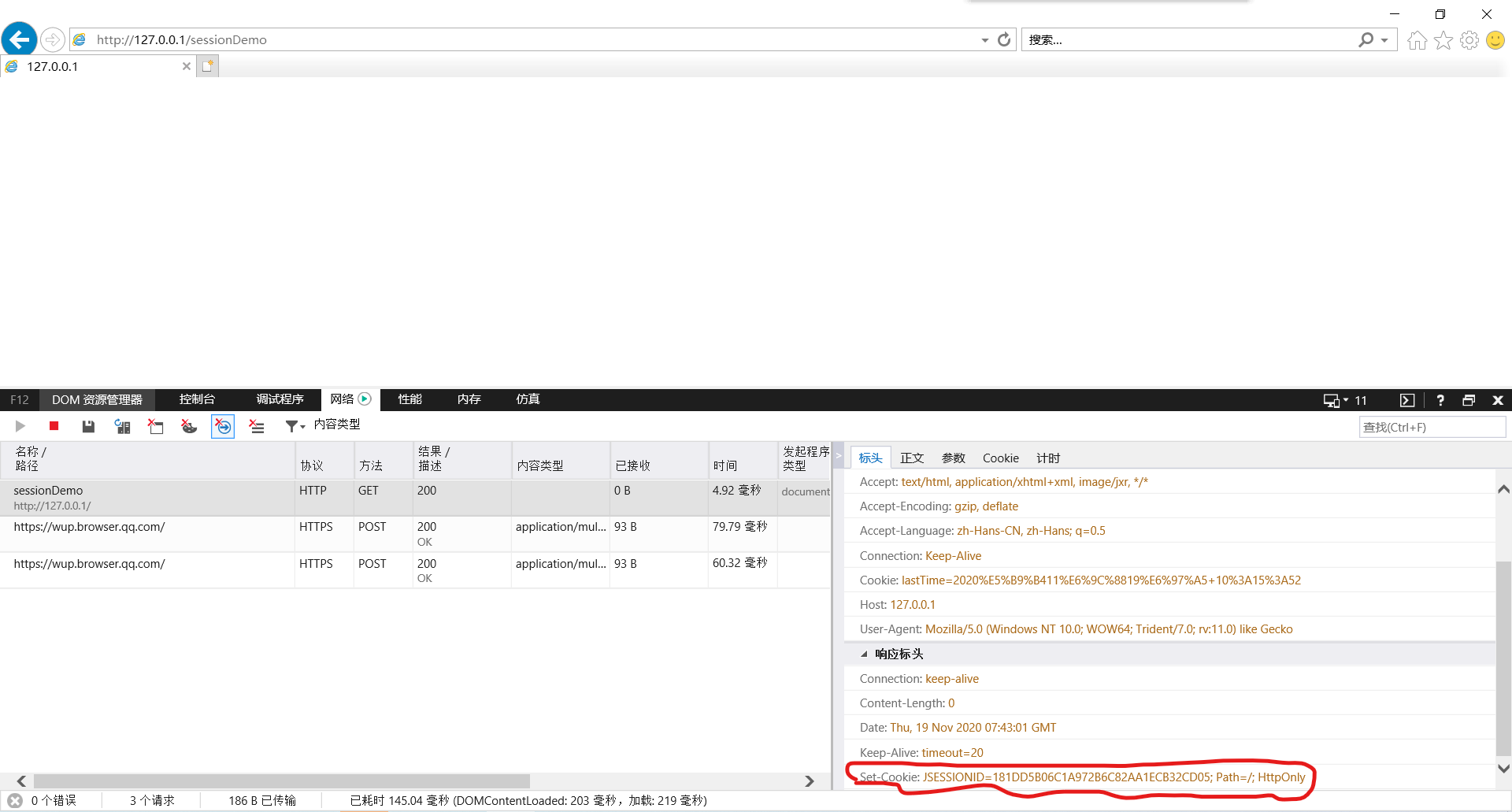Image resolution: width=1512 pixels, height=812 pixels.
Task: Click the search magnifier icon
Action: pyautogui.click(x=1366, y=39)
